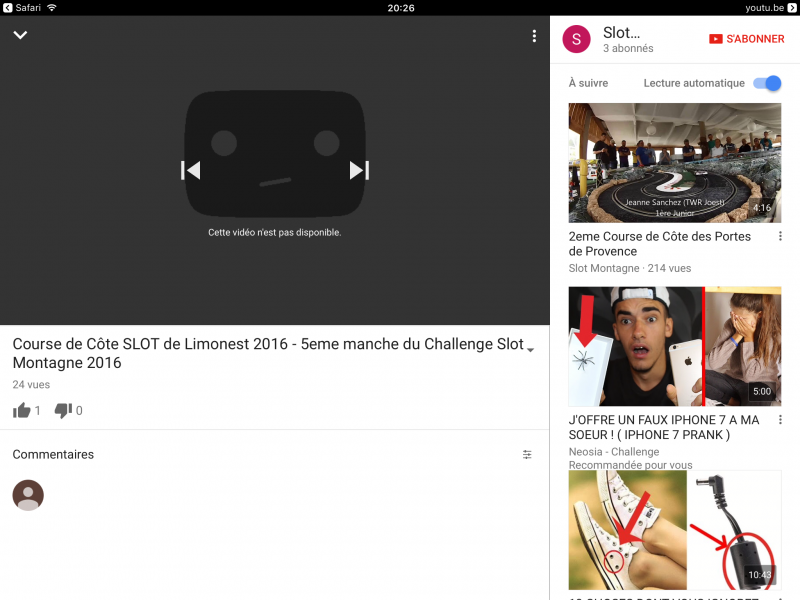Return to Safari via the back link
The width and height of the screenshot is (800, 600).
21,7
